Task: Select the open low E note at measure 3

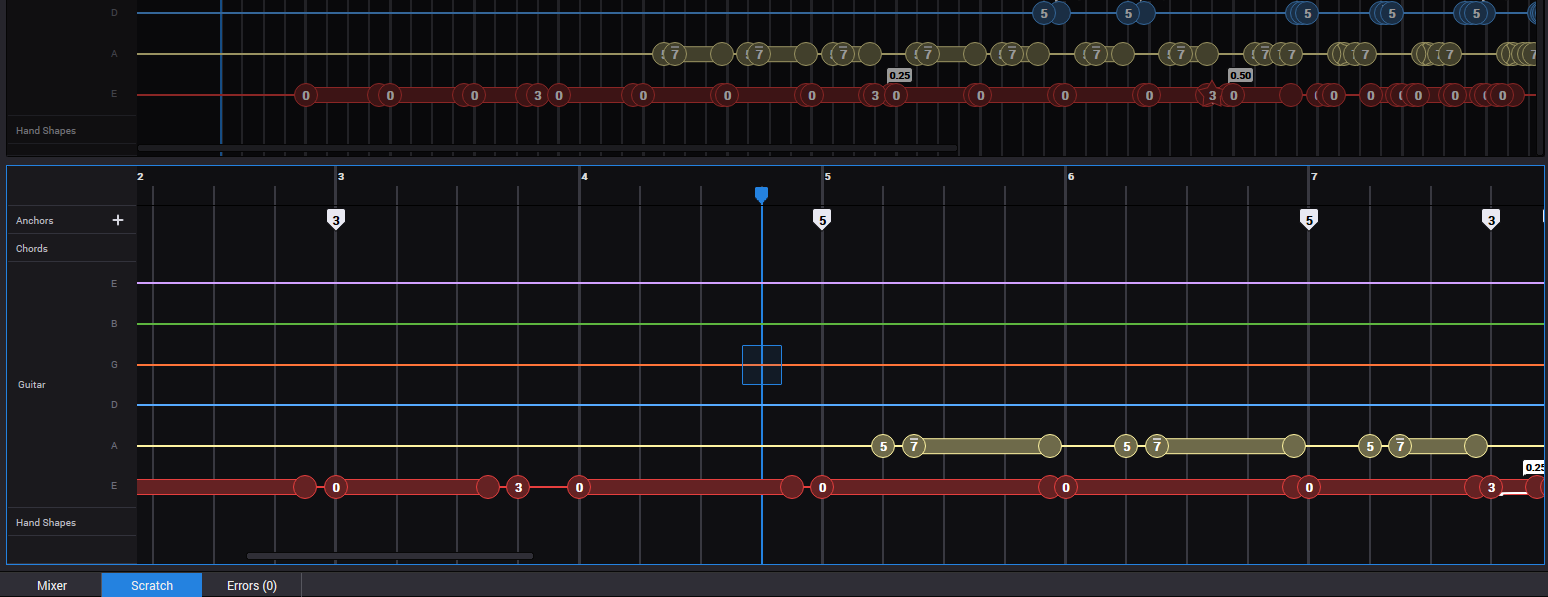Action: (336, 487)
